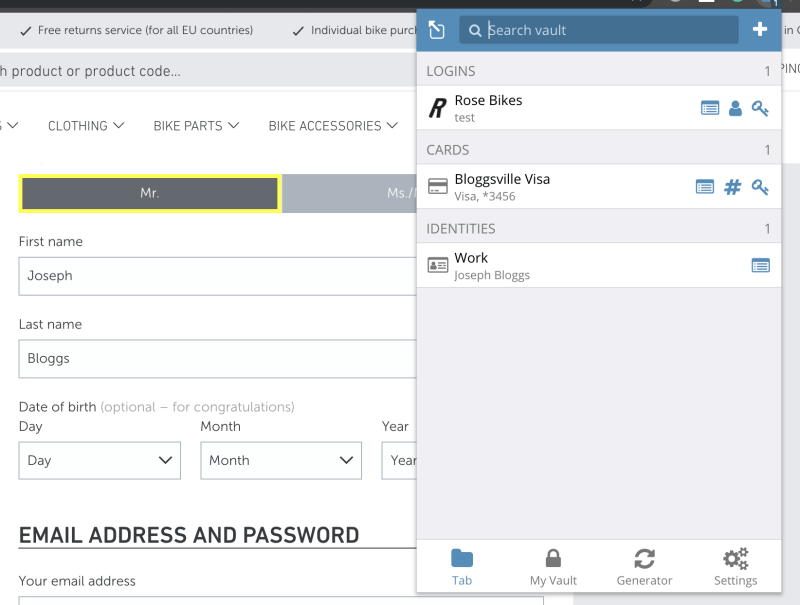The width and height of the screenshot is (800, 605).
Task: View Work identity details icon
Action: tap(760, 265)
